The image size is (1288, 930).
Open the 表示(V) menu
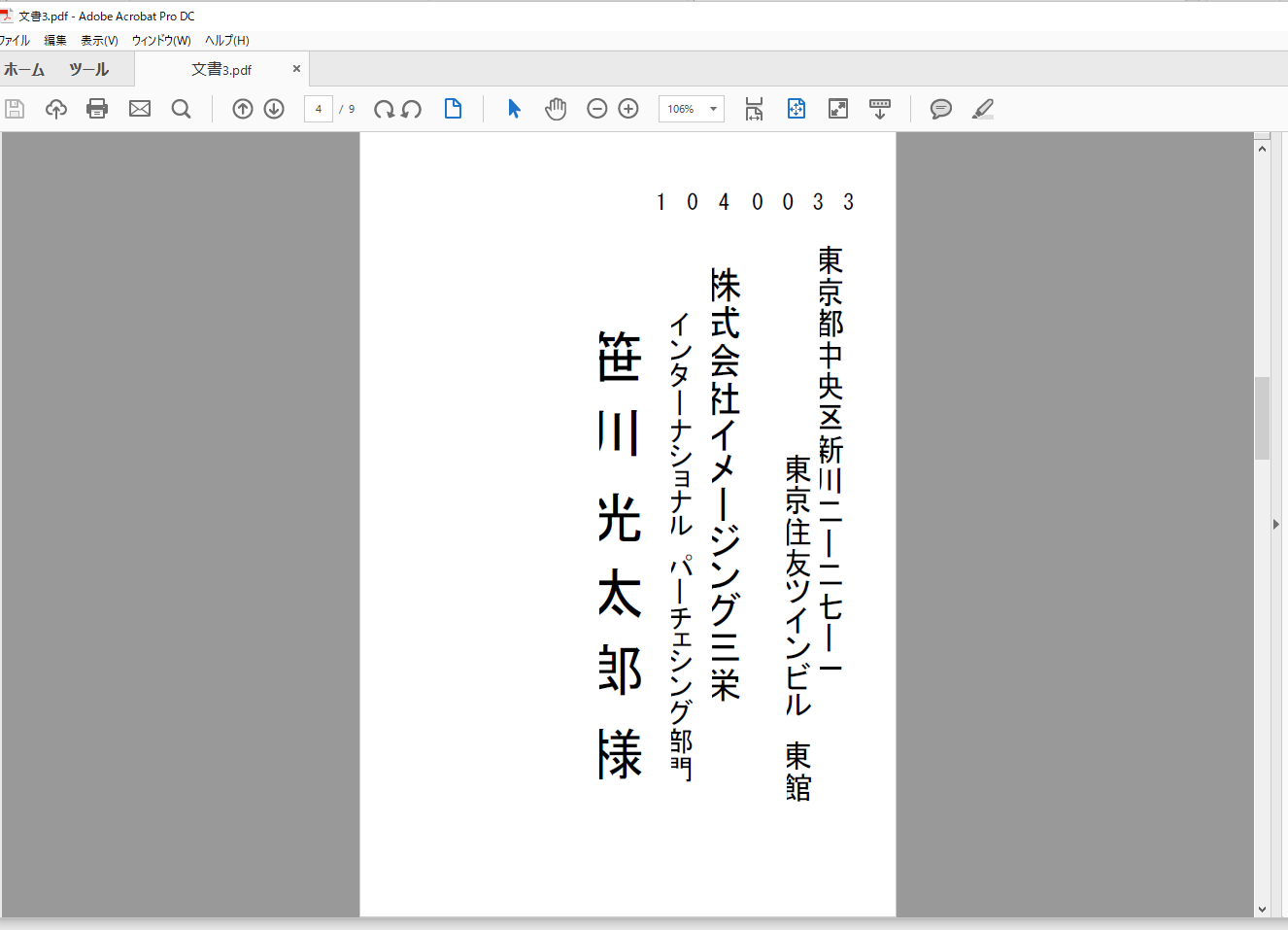[x=99, y=40]
